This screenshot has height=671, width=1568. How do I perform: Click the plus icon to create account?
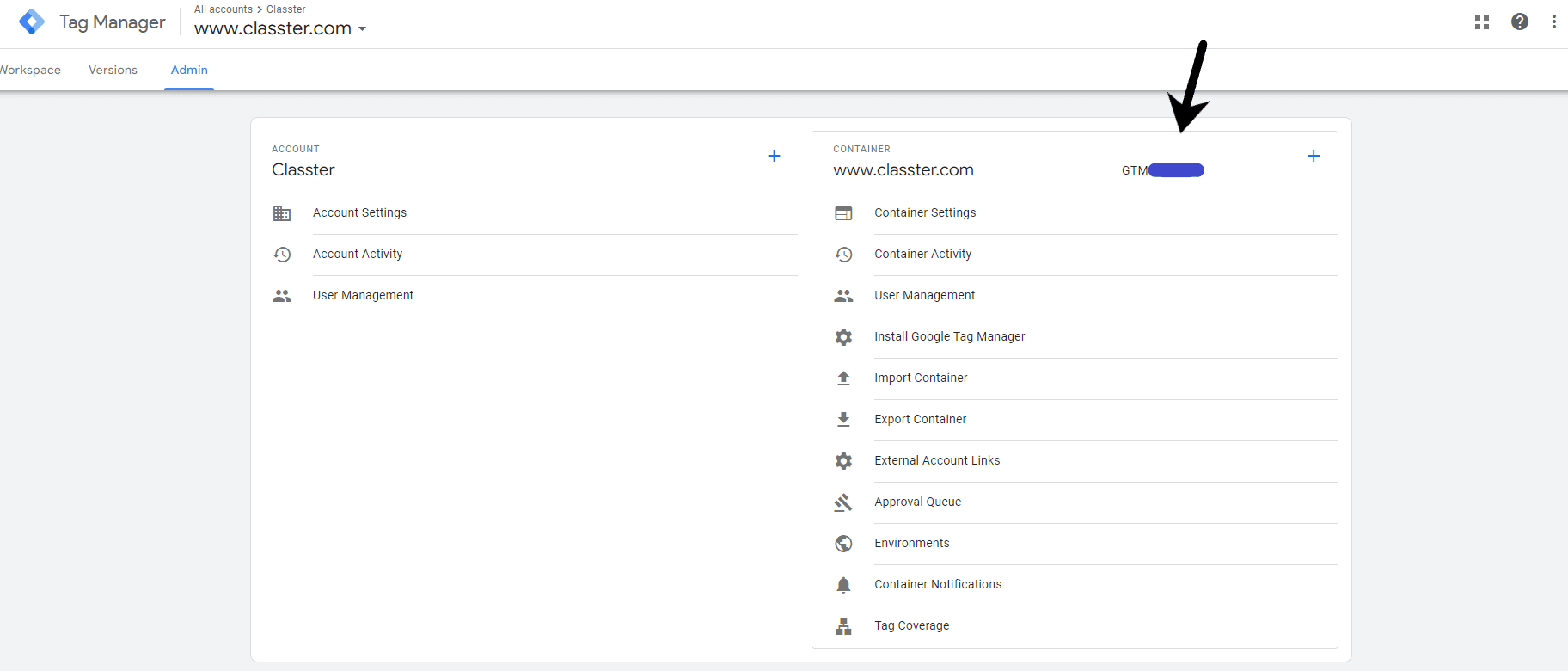pos(774,156)
